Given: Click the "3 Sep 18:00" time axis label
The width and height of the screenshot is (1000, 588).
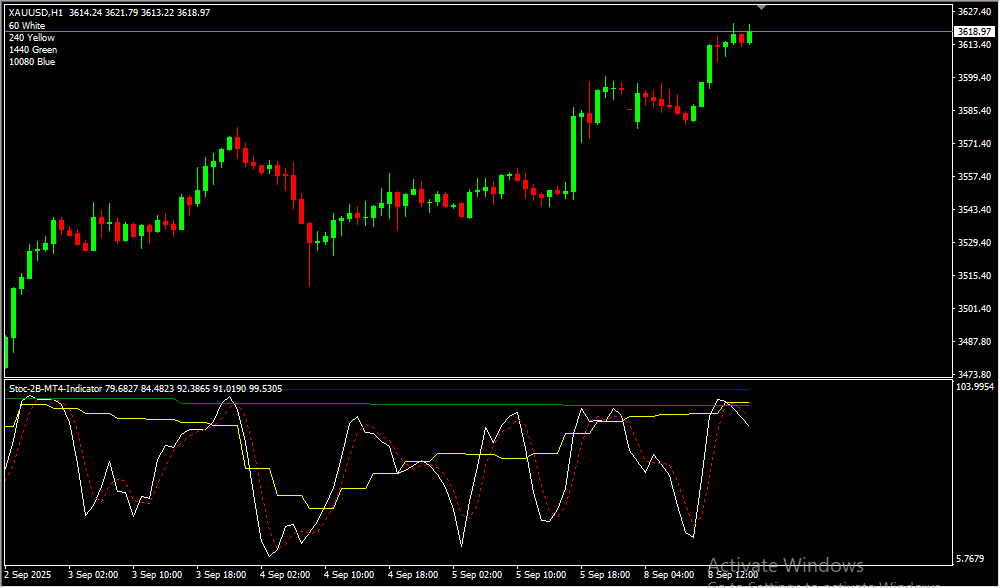Looking at the screenshot, I should coord(221,575).
